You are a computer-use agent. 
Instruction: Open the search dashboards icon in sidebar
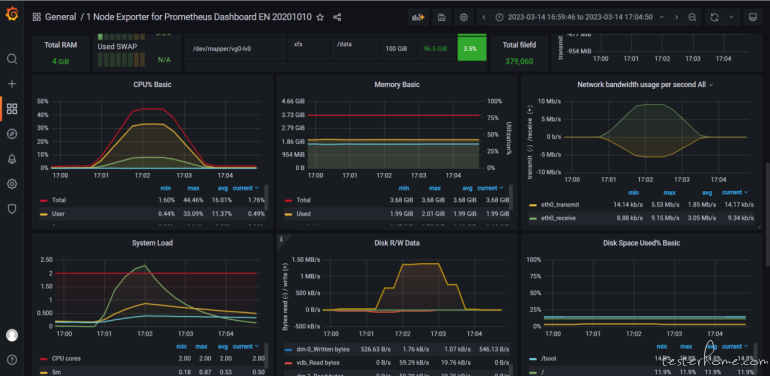point(12,59)
